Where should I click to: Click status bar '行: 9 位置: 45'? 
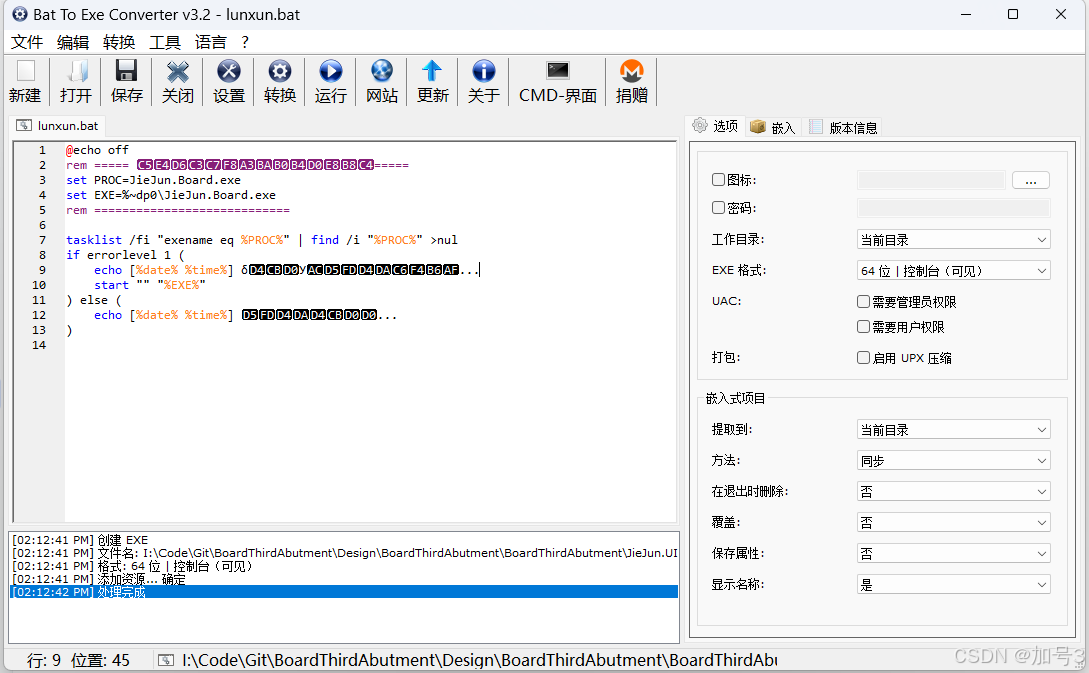pyautogui.click(x=78, y=660)
